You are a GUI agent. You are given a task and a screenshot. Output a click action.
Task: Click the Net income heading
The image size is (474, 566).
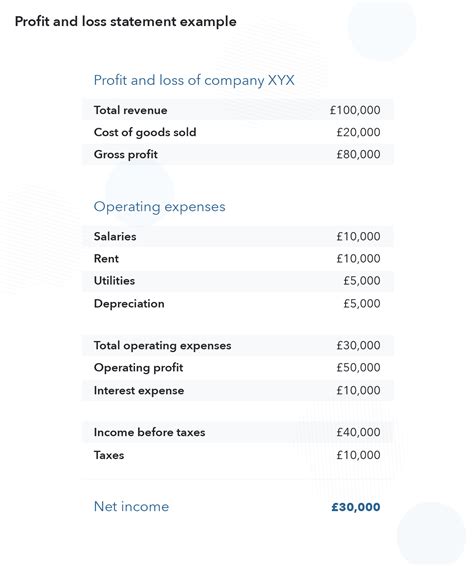tap(131, 507)
